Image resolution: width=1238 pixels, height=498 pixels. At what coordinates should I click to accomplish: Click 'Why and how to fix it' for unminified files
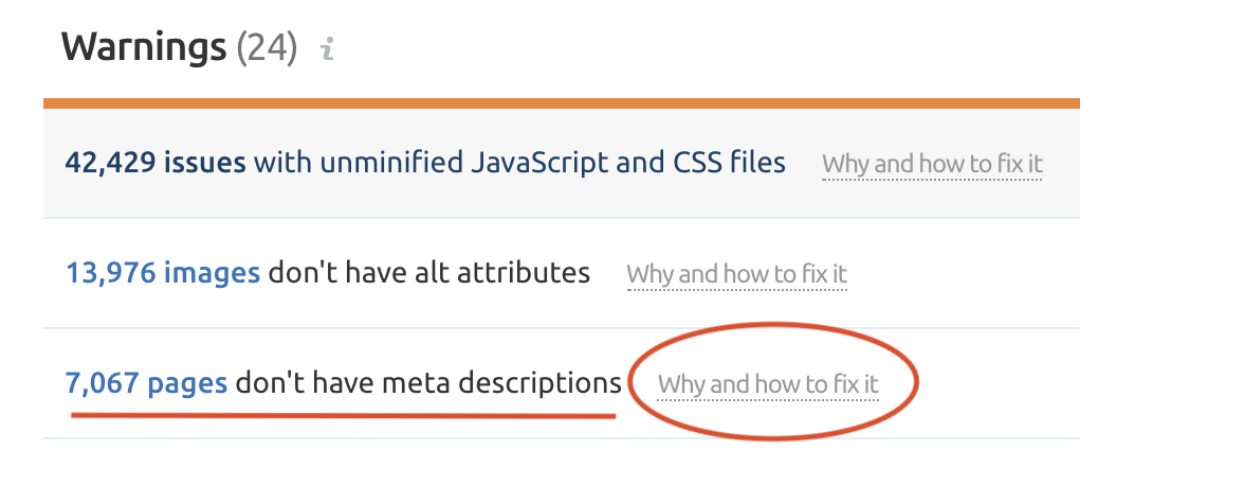click(x=932, y=164)
